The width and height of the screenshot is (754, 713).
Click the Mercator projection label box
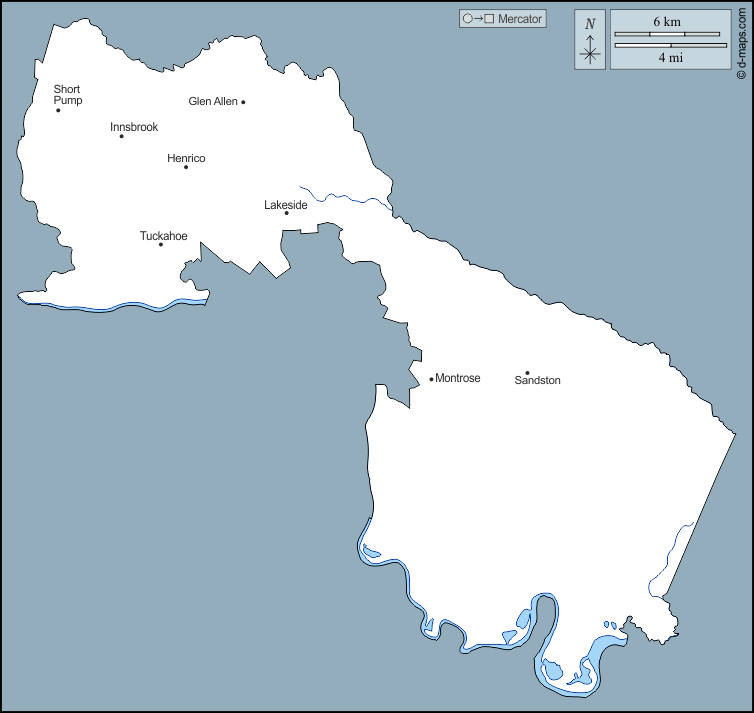[503, 19]
